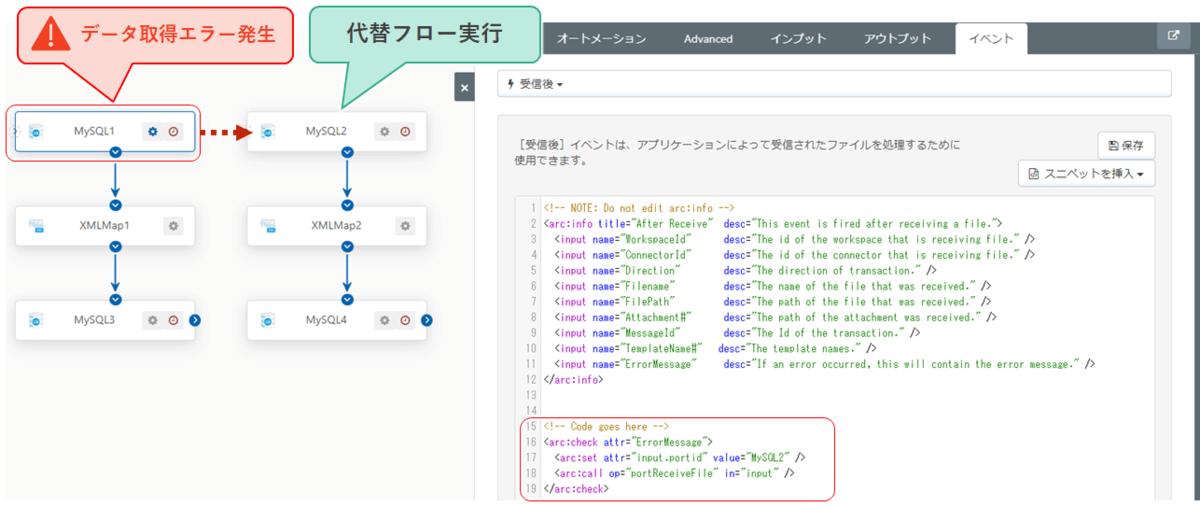Click MySQL4 blue output arrow

[x=427, y=320]
